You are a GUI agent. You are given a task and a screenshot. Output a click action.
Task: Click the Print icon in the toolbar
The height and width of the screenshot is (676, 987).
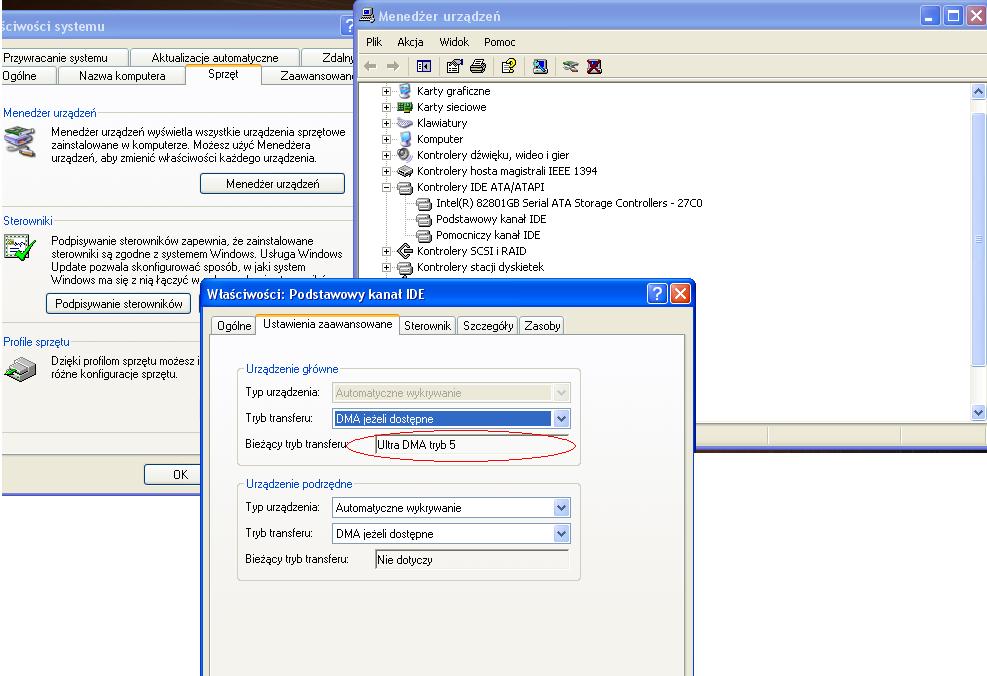click(x=478, y=66)
